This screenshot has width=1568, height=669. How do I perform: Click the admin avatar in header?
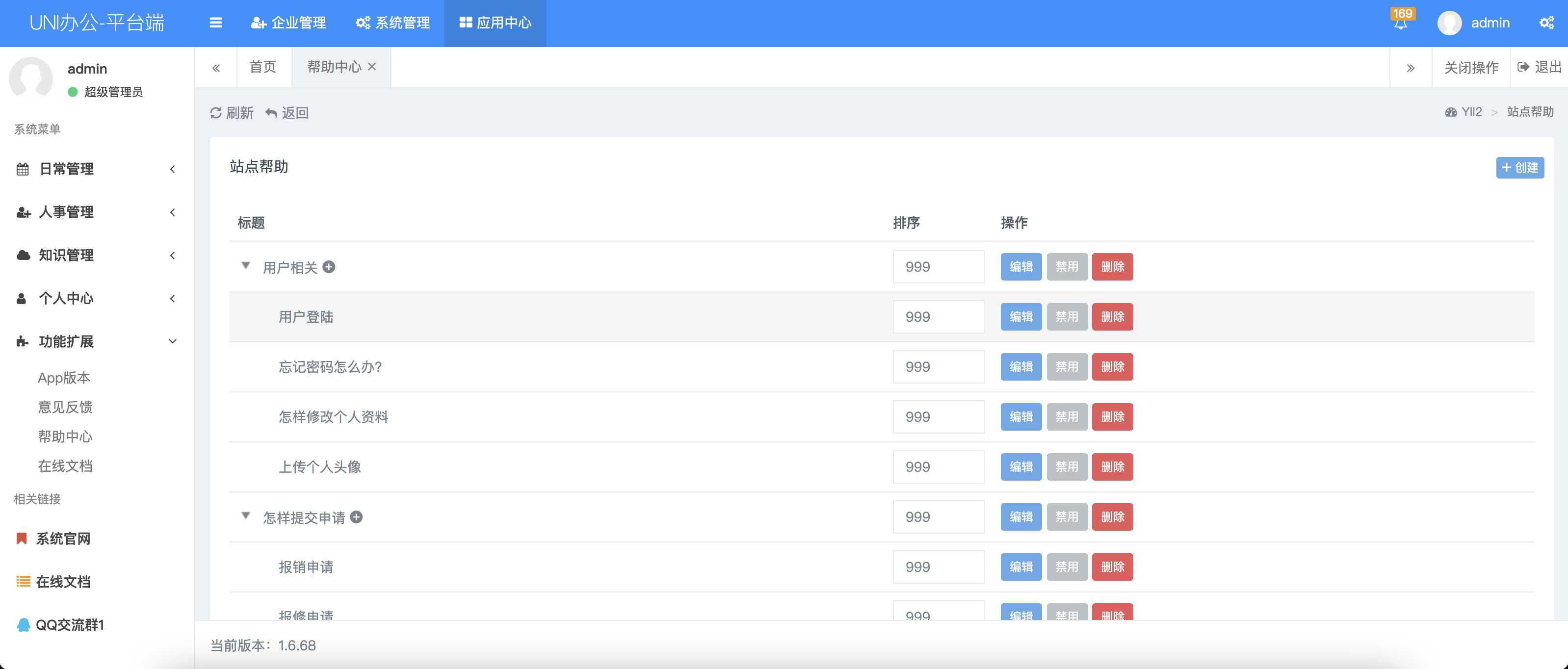1449,23
